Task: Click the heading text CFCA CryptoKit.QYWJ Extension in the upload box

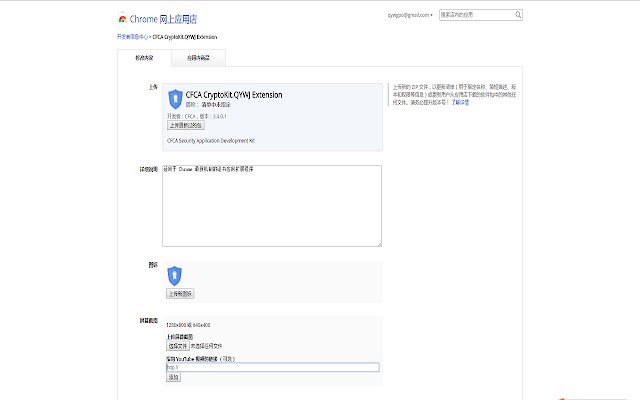Action: pyautogui.click(x=234, y=95)
